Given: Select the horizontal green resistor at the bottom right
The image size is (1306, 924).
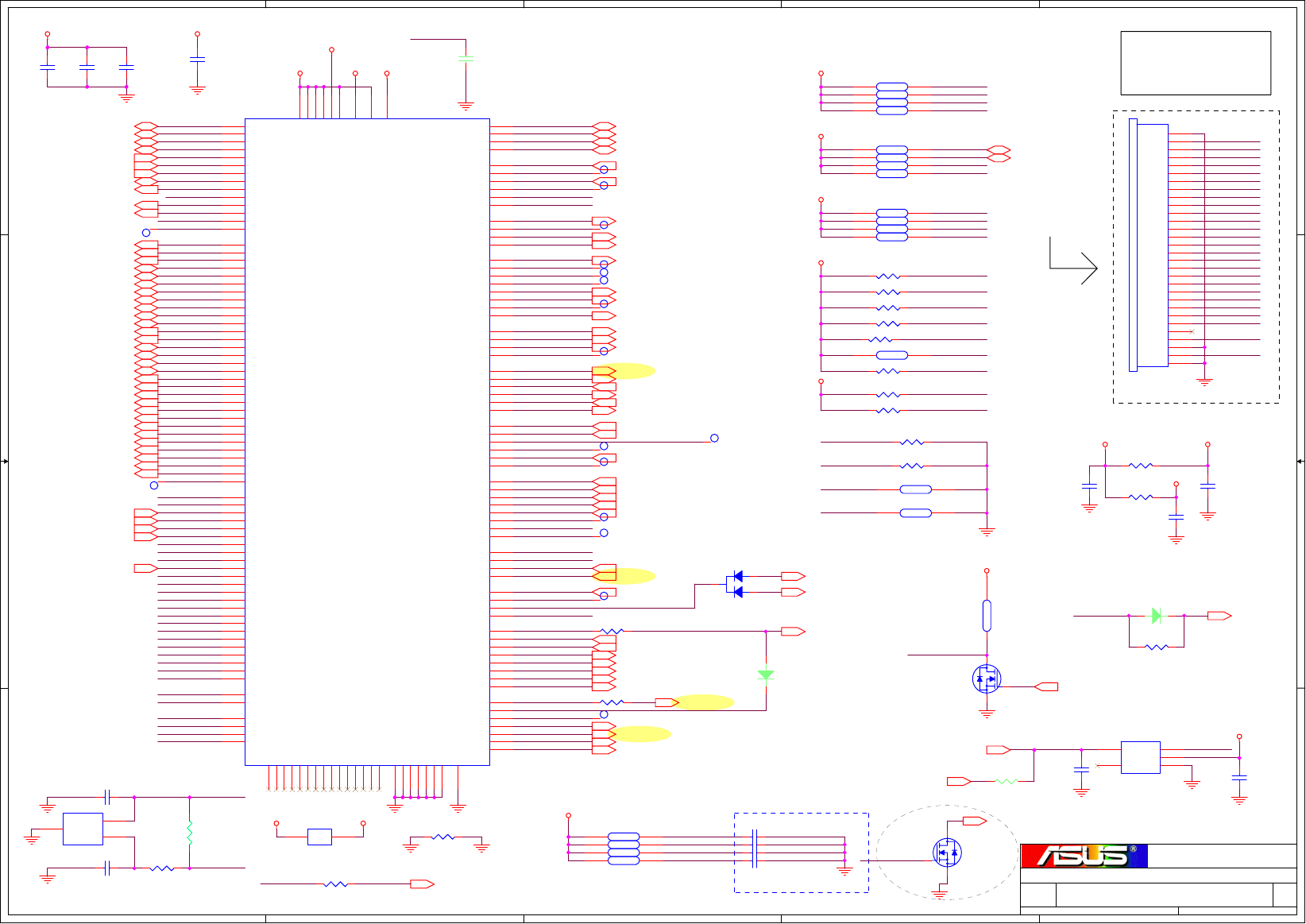Looking at the screenshot, I should (1007, 782).
